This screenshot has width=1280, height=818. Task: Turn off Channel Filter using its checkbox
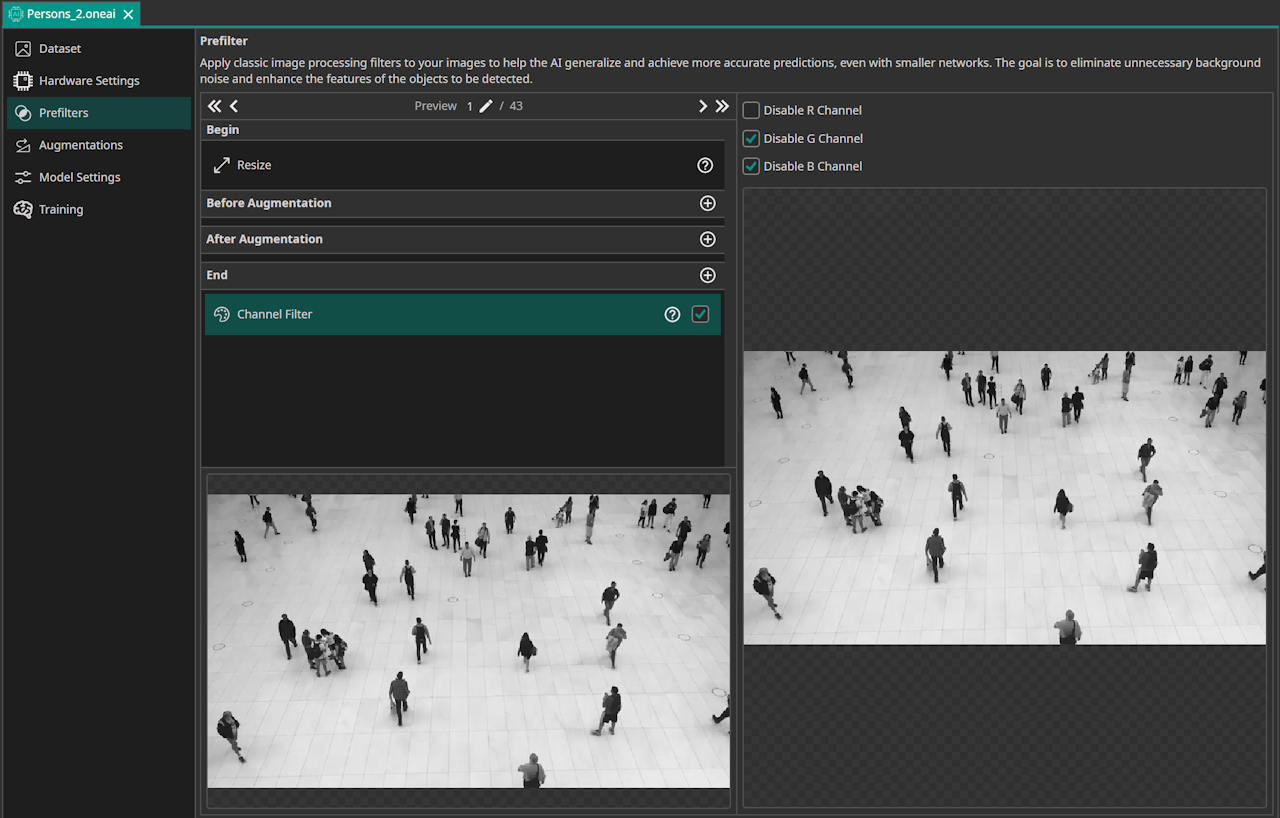click(700, 314)
